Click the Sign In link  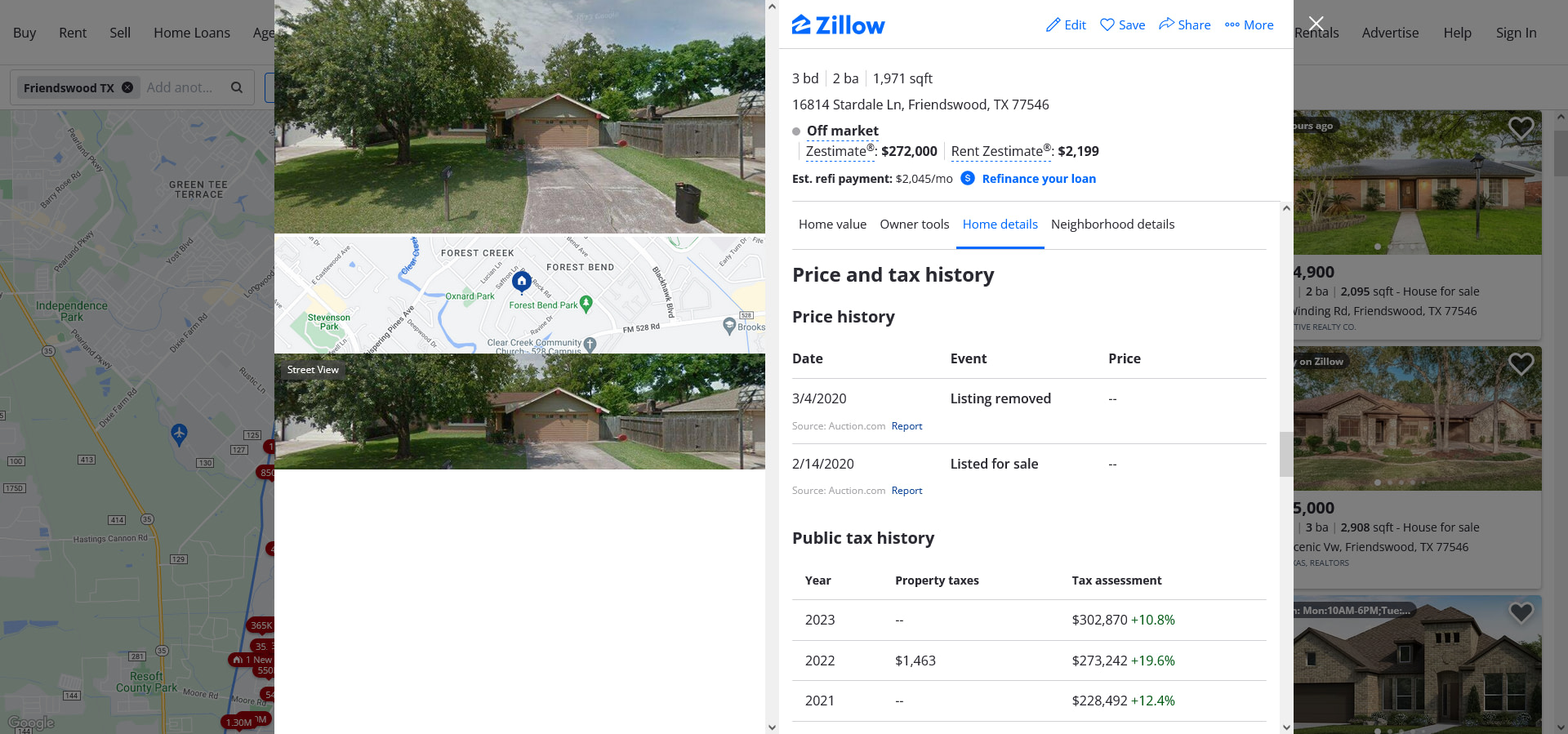click(x=1516, y=33)
